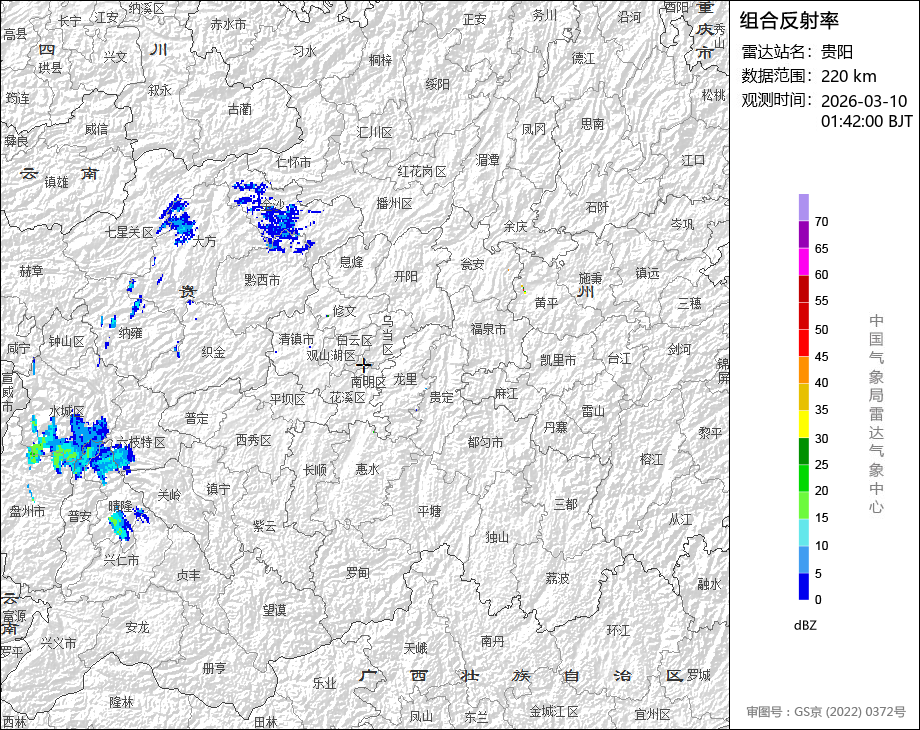Click the 兴仁市 map label
Viewport: 920px width, 730px height.
pyautogui.click(x=121, y=560)
